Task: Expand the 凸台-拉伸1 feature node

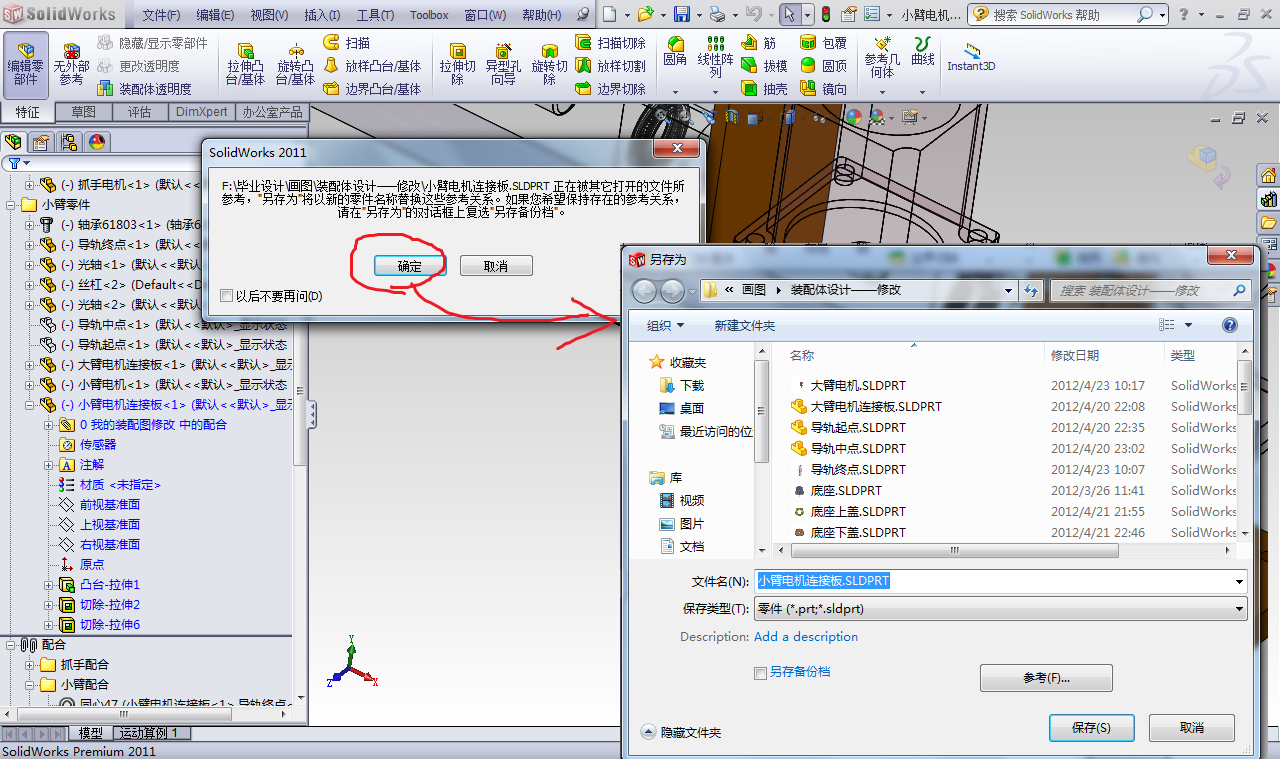Action: pyautogui.click(x=48, y=585)
